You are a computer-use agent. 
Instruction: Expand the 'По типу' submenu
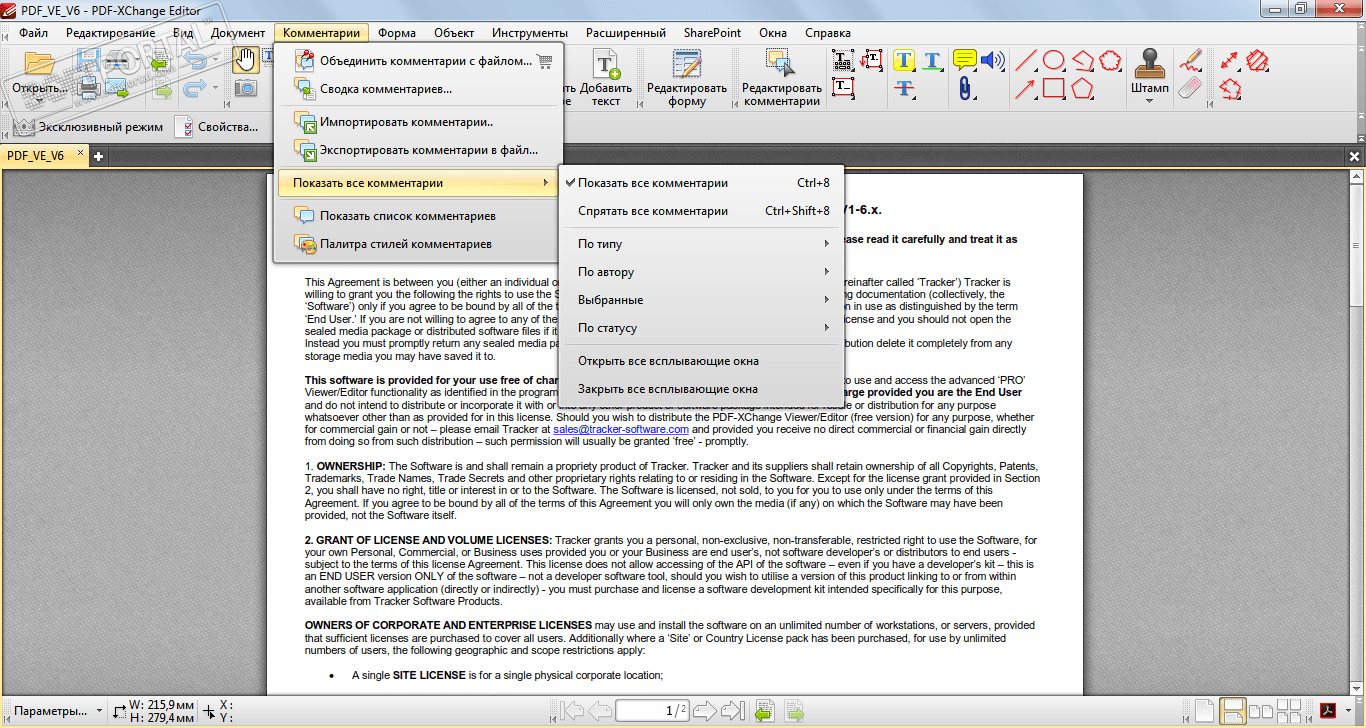point(701,244)
